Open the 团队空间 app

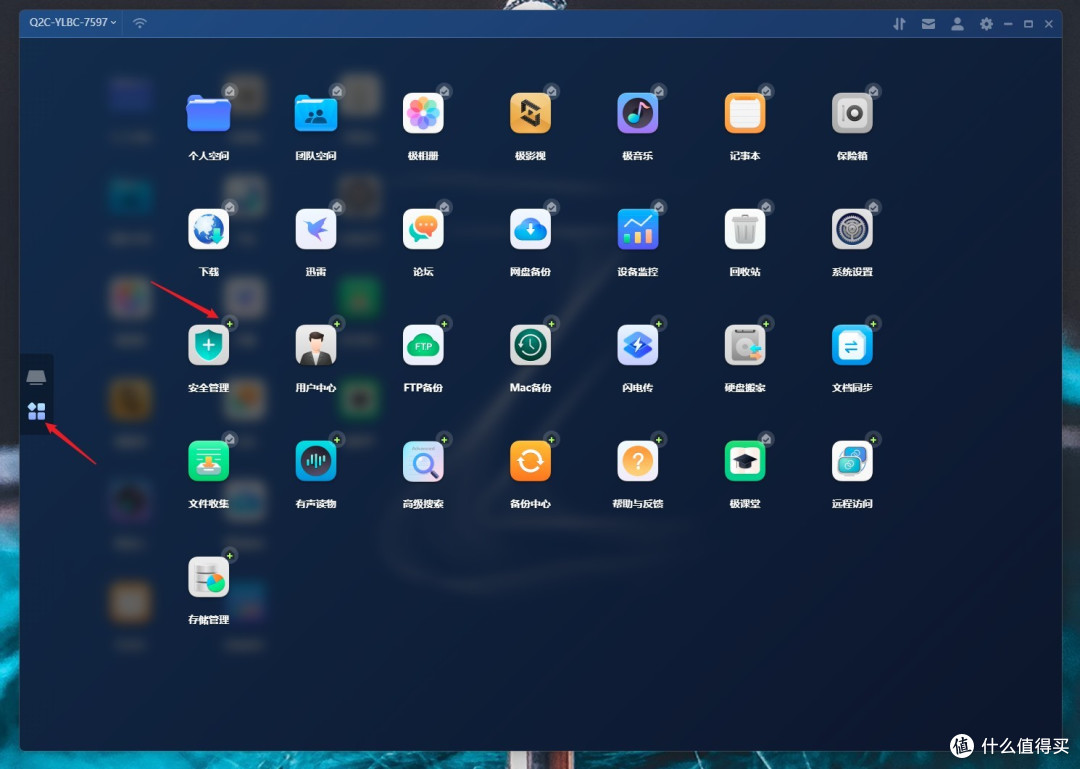coord(315,113)
